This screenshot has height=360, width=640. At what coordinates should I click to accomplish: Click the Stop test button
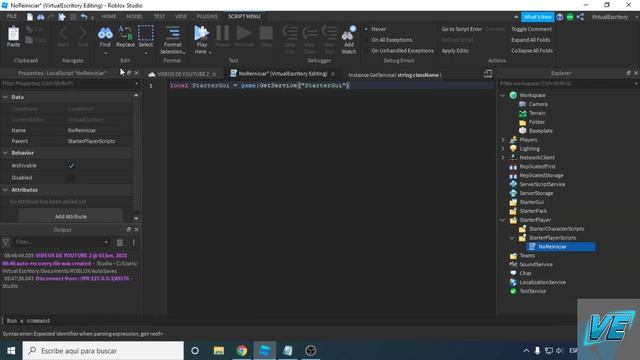266,33
